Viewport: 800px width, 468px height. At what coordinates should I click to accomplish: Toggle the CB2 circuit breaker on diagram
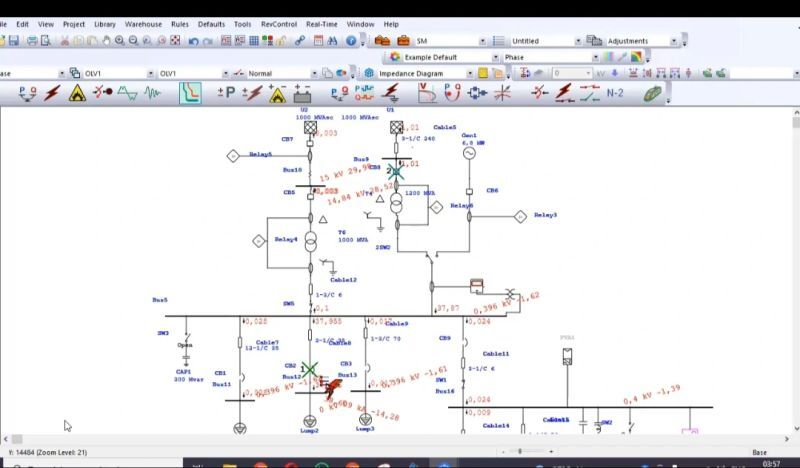point(310,369)
